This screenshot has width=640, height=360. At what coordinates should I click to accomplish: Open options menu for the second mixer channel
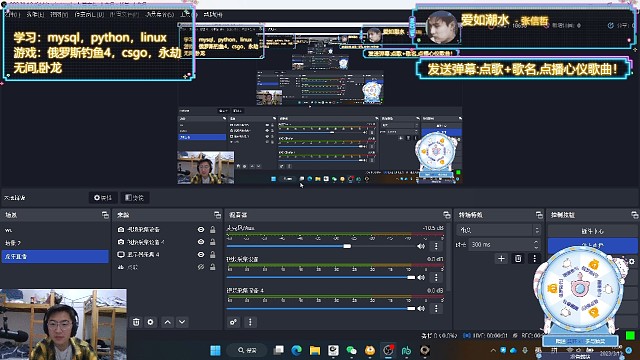(x=436, y=278)
